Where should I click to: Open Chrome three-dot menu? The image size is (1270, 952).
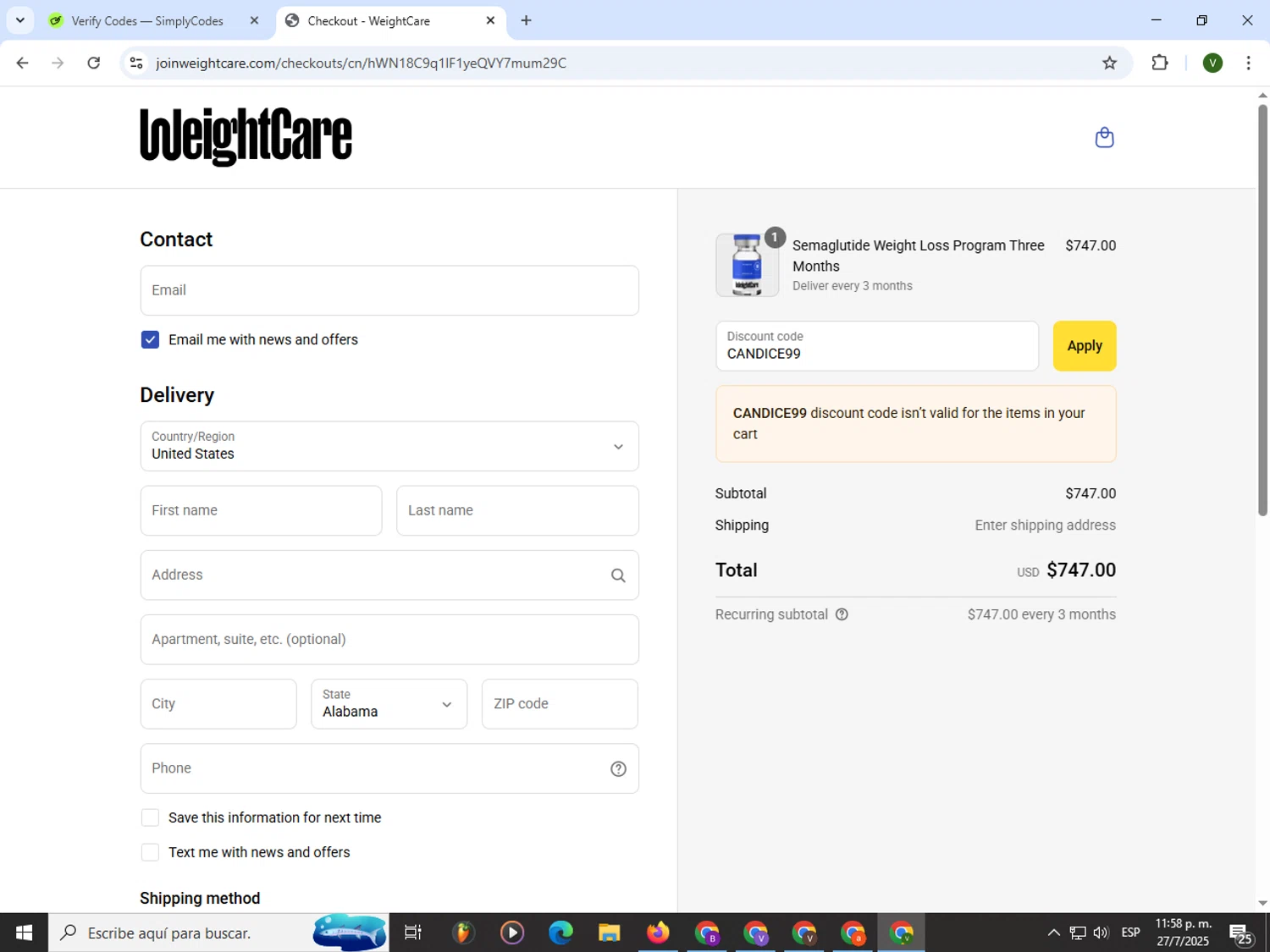(x=1248, y=63)
